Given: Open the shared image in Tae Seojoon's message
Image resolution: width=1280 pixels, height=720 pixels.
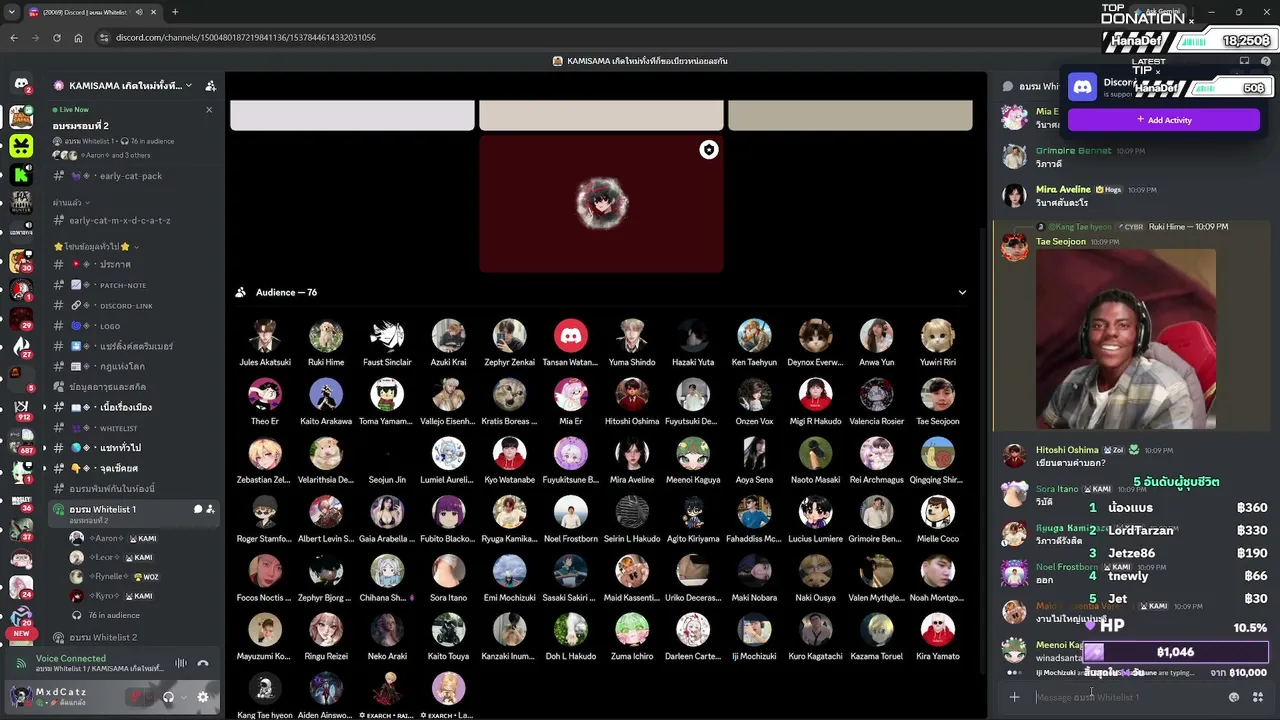Looking at the screenshot, I should coord(1126,339).
